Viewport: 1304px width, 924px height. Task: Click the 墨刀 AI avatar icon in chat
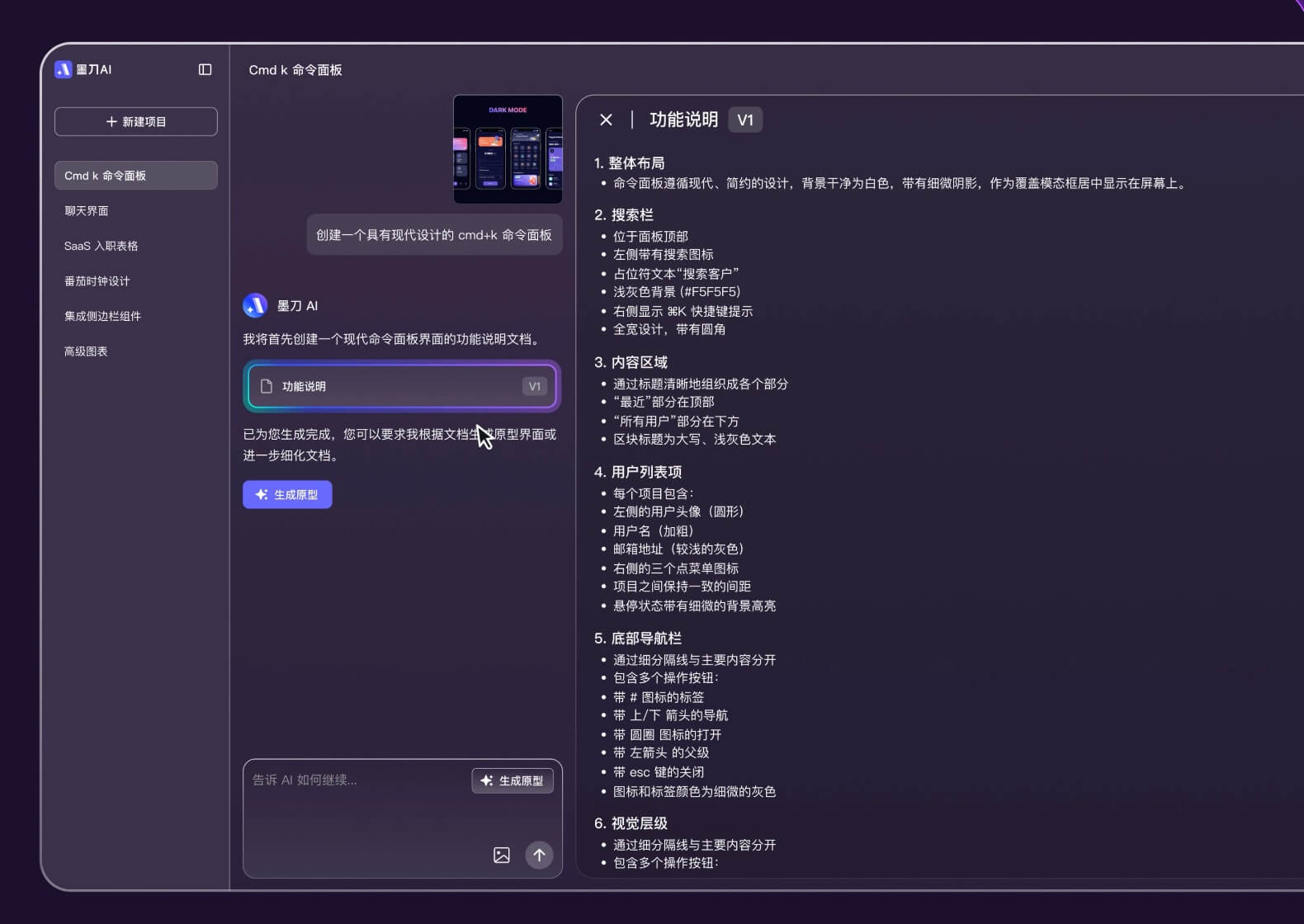click(255, 305)
